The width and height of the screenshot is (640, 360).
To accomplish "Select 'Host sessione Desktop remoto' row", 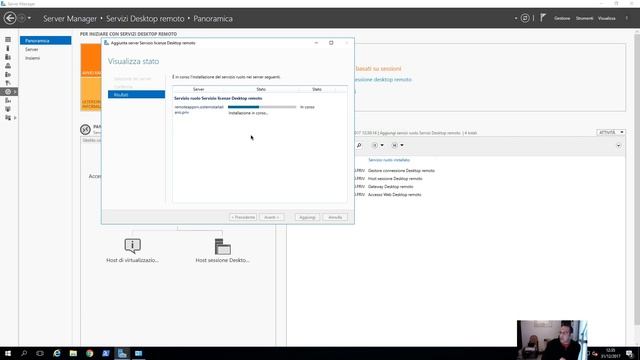I will [395, 179].
